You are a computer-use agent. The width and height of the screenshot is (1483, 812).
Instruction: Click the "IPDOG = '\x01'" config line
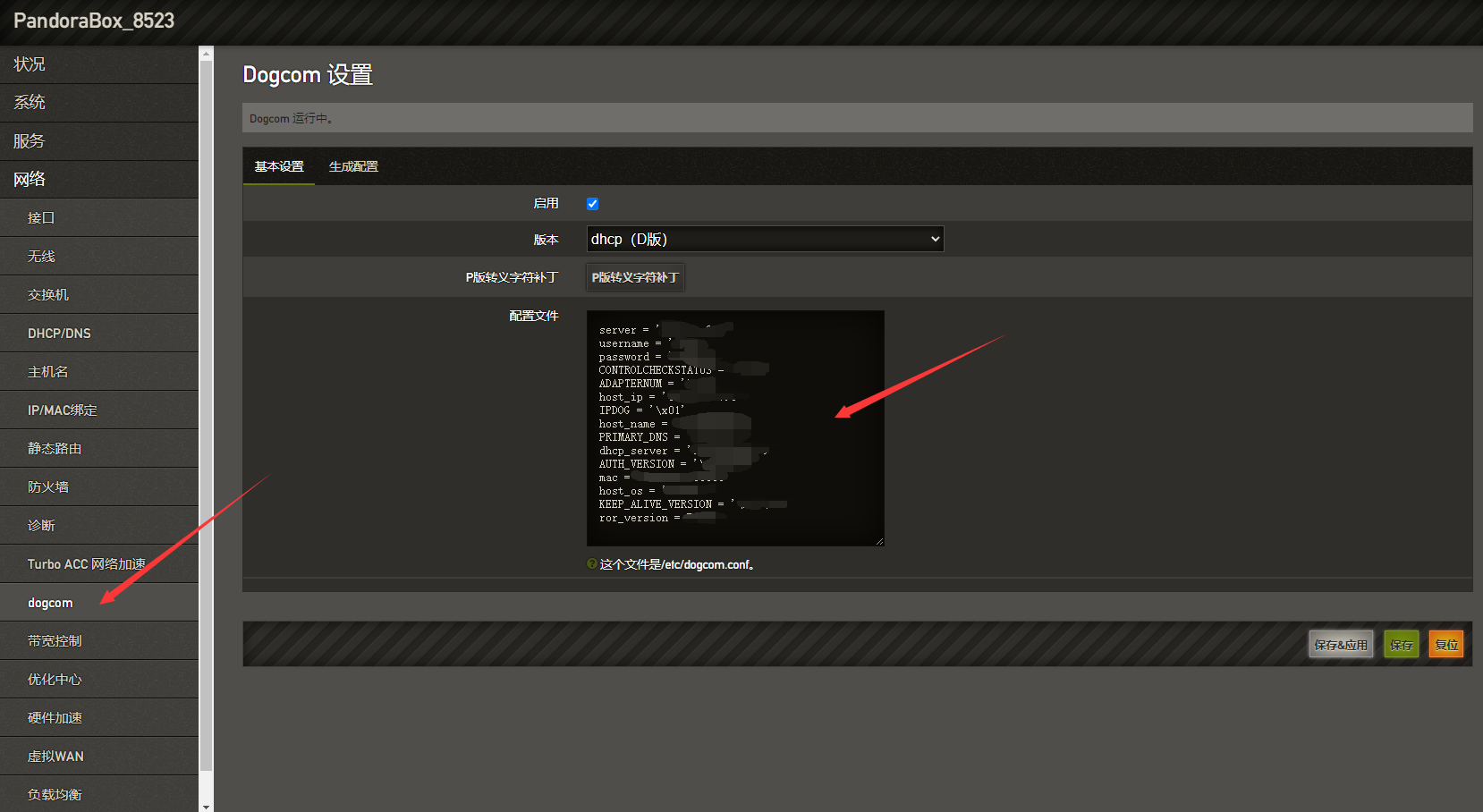[x=641, y=410]
